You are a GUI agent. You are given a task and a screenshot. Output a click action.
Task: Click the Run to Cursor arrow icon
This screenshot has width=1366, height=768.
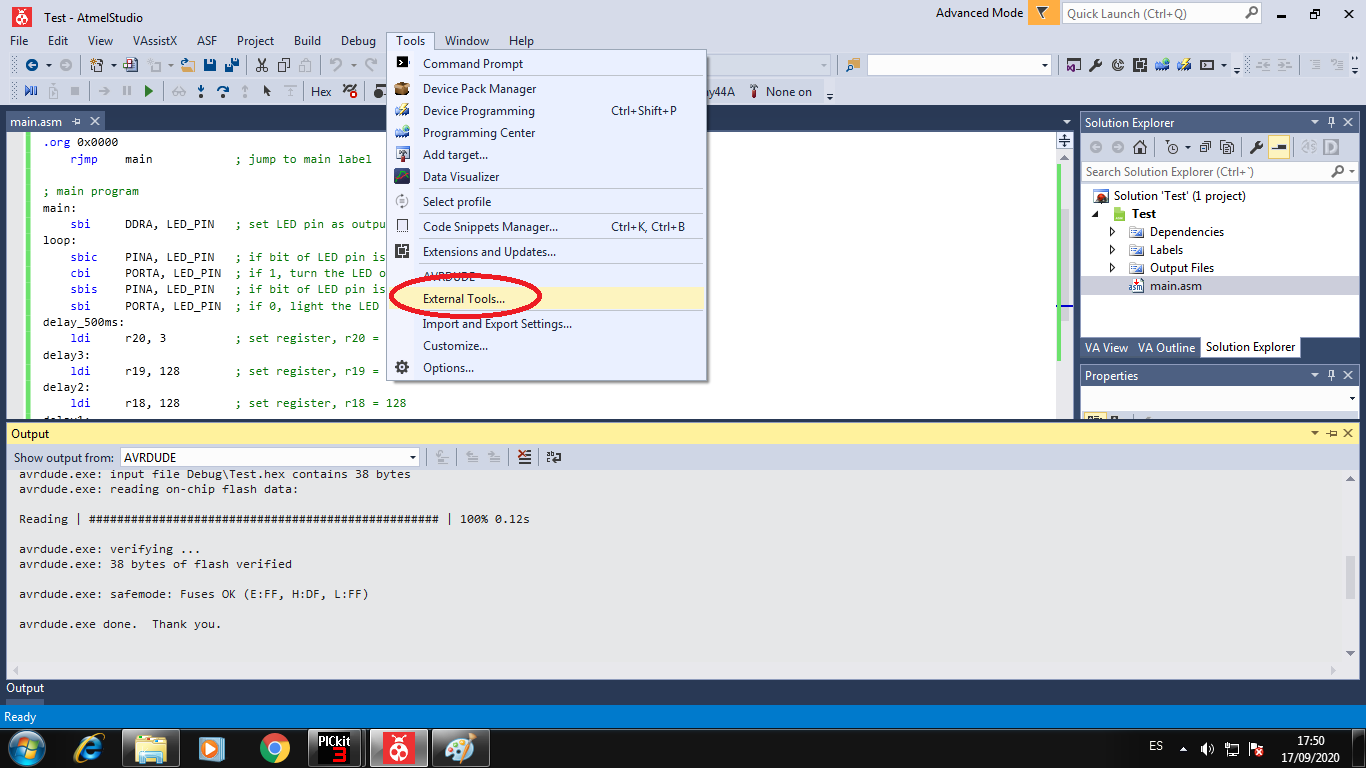(267, 91)
